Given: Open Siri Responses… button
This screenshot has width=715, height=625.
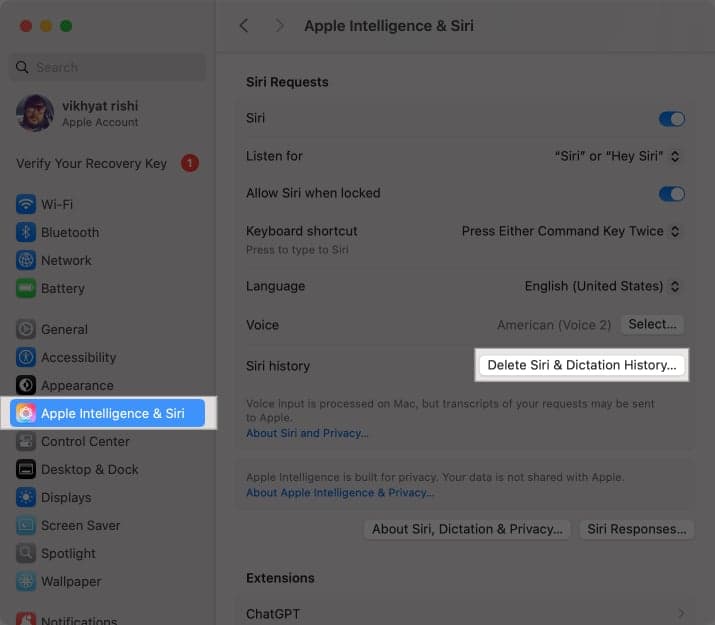Looking at the screenshot, I should pos(637,529).
